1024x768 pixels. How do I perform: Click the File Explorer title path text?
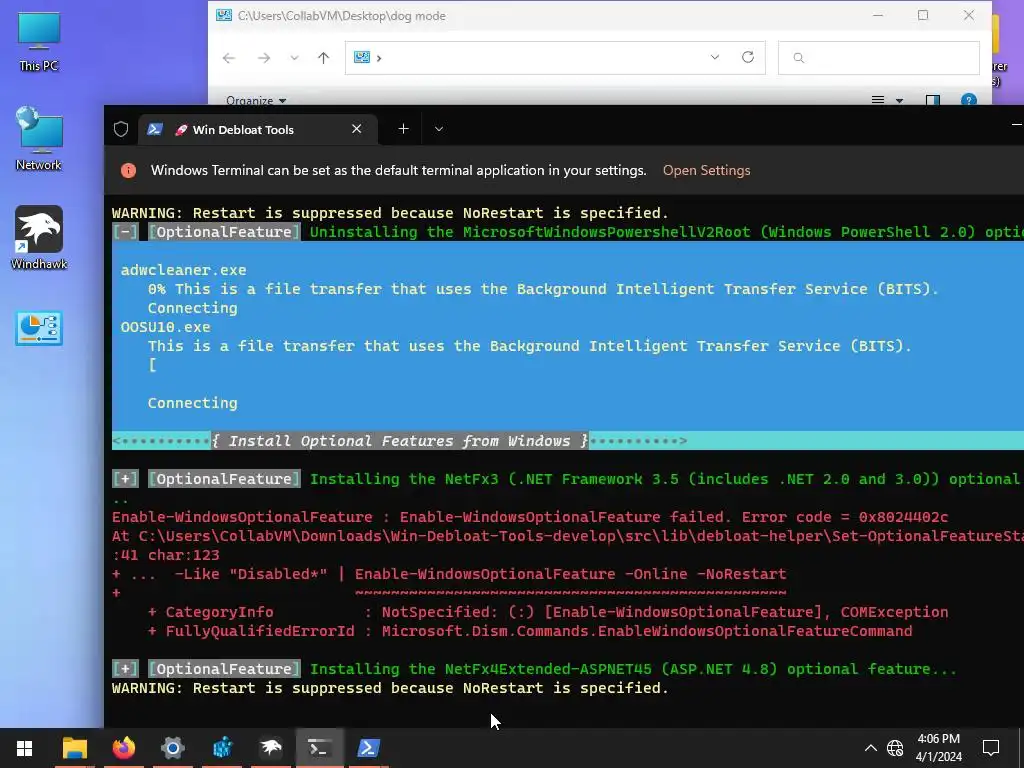pos(342,16)
